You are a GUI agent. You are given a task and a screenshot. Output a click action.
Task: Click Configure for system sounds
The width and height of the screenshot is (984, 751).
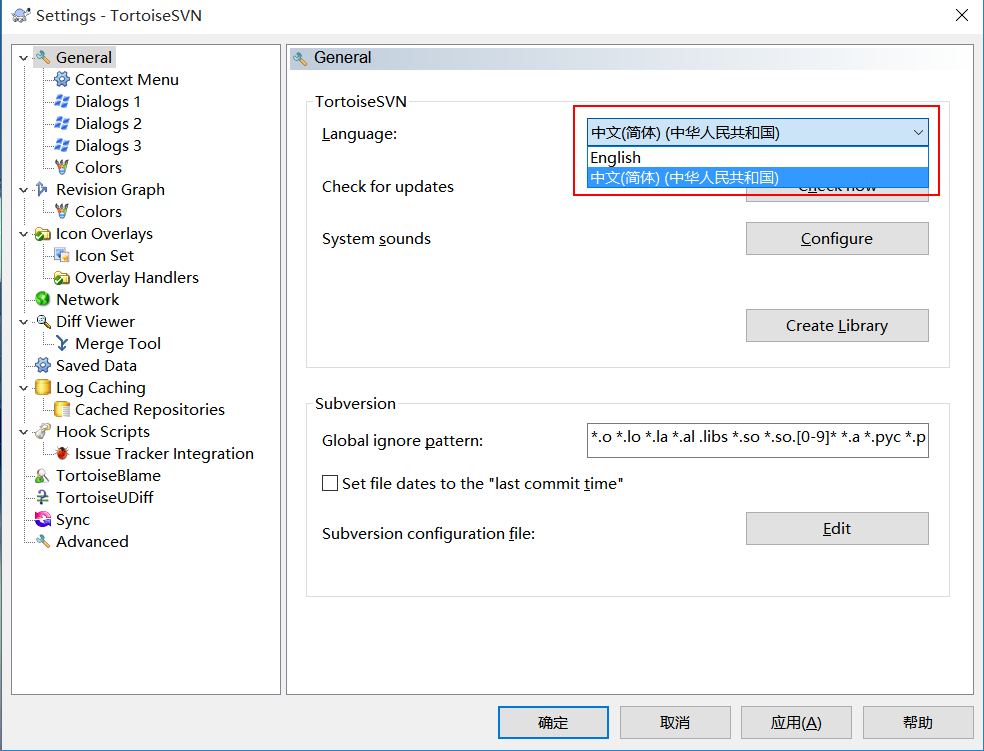click(837, 238)
